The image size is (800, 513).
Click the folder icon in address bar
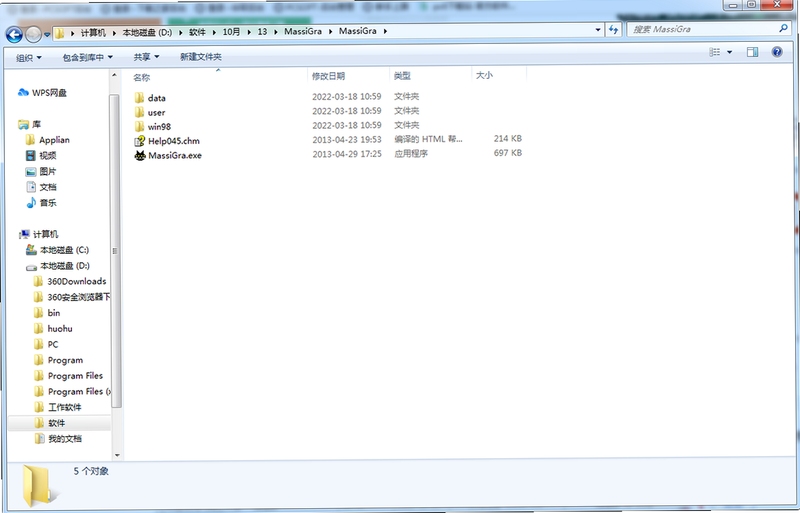point(60,34)
